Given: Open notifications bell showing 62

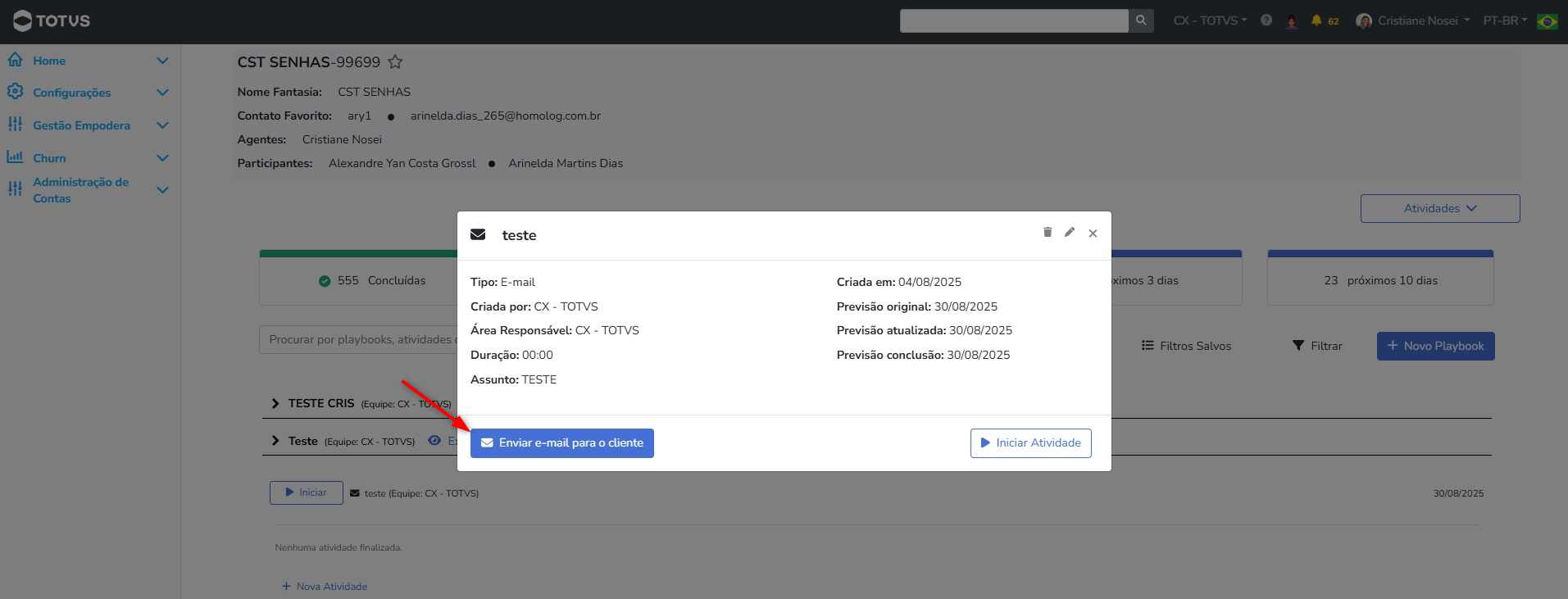Looking at the screenshot, I should (1325, 20).
